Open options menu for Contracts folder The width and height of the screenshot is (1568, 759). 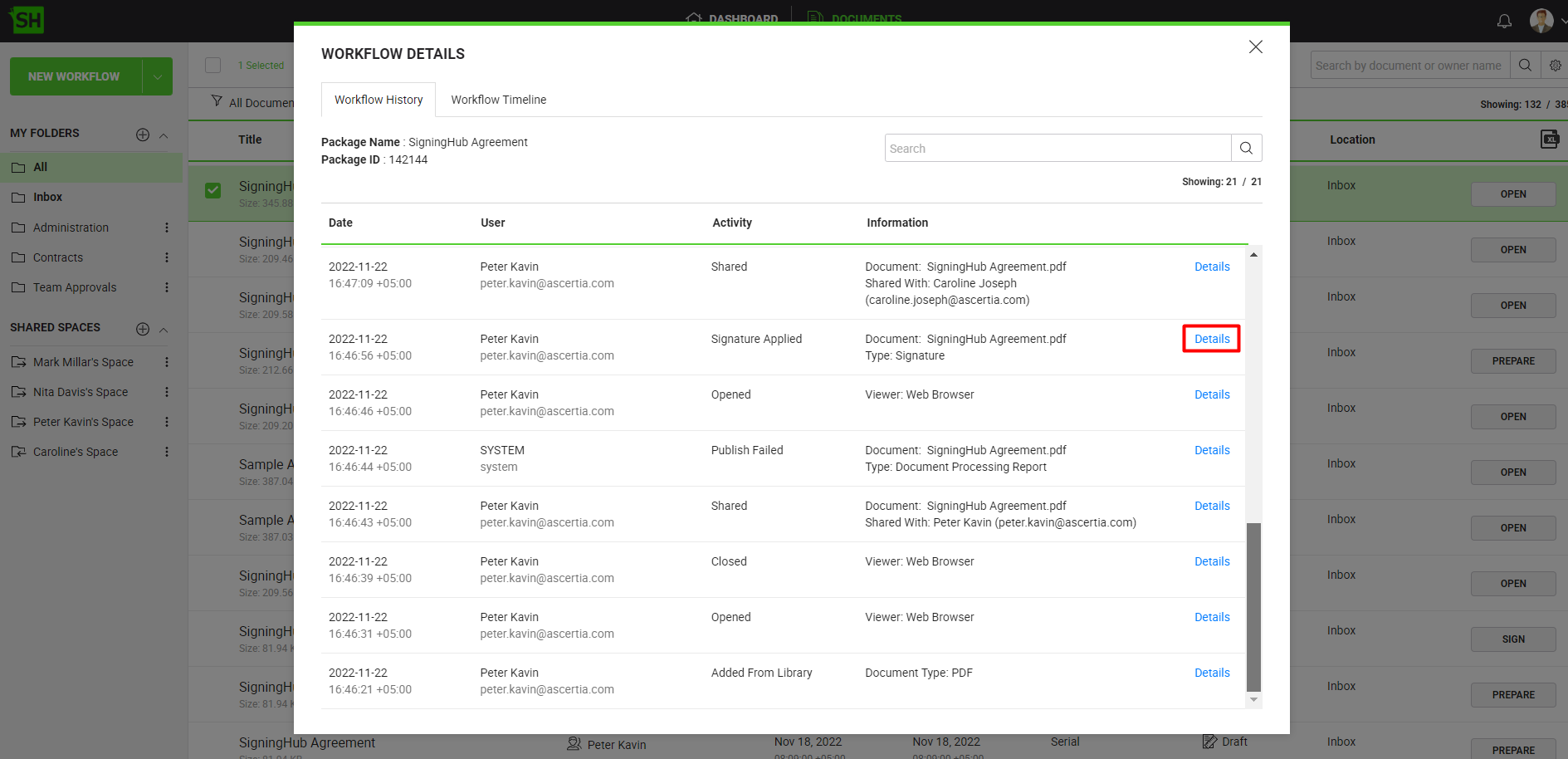pos(167,257)
